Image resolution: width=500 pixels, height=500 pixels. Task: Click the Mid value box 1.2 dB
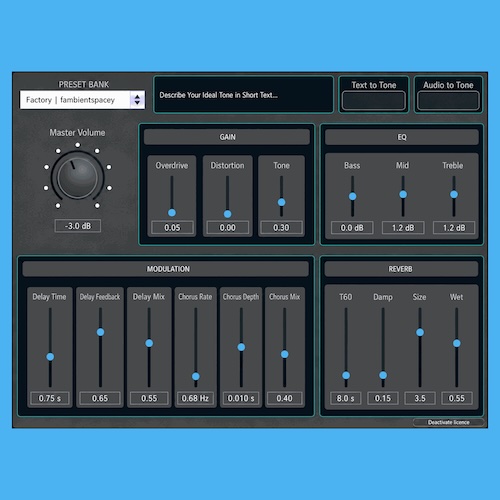coord(403,228)
